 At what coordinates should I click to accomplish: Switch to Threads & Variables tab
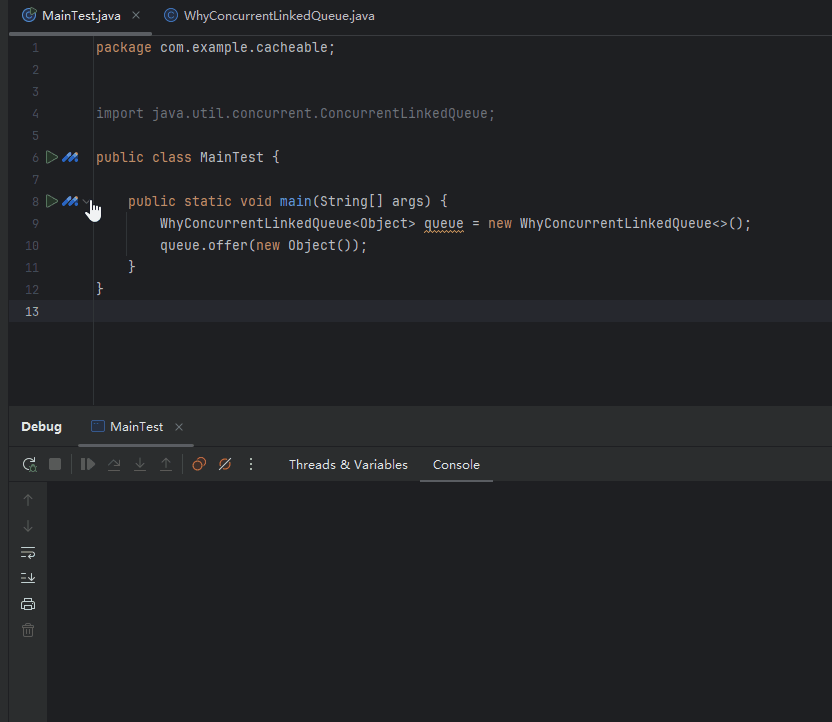(348, 465)
